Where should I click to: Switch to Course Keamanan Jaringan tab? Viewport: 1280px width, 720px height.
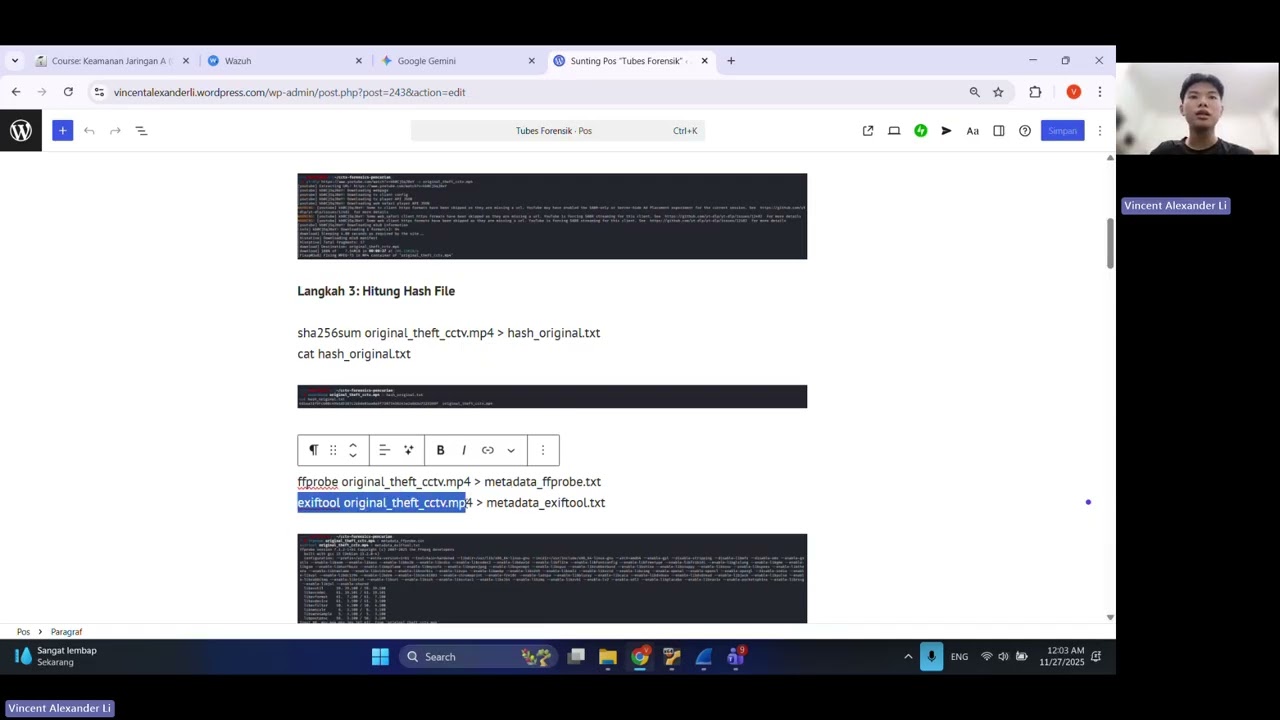(111, 61)
